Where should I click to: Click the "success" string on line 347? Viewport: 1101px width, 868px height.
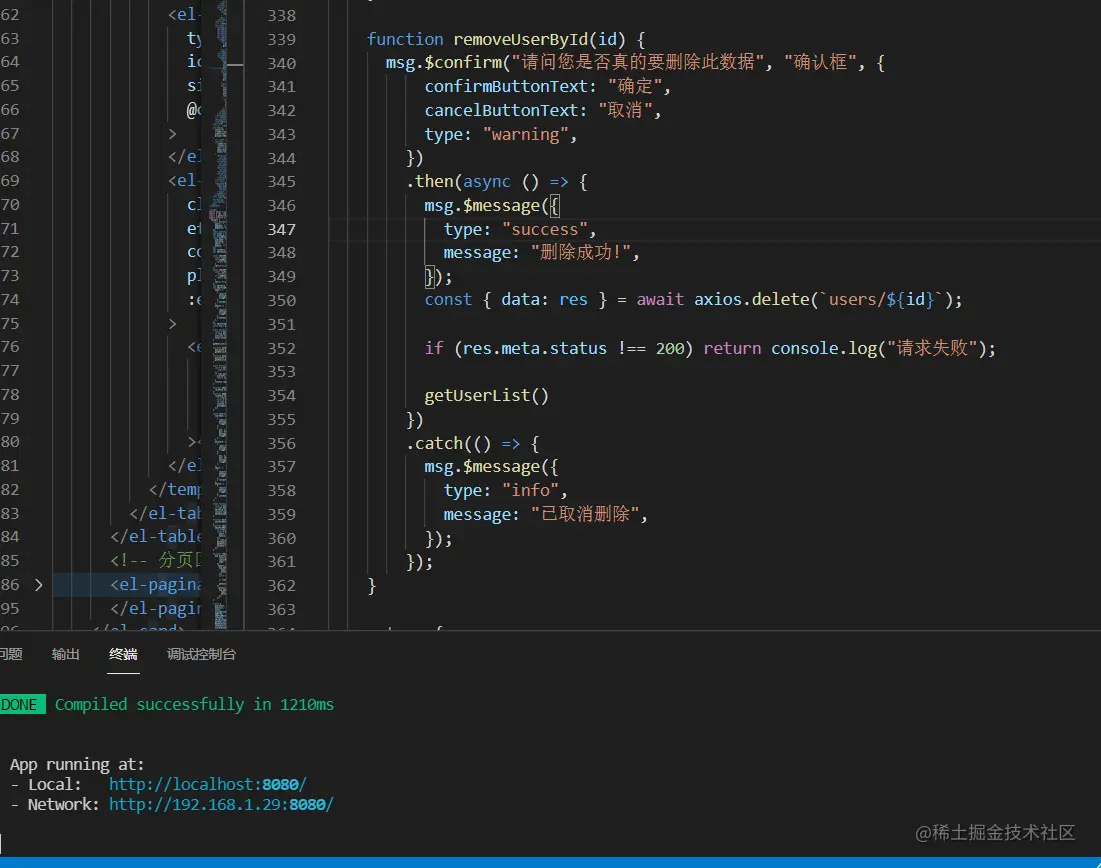point(544,229)
